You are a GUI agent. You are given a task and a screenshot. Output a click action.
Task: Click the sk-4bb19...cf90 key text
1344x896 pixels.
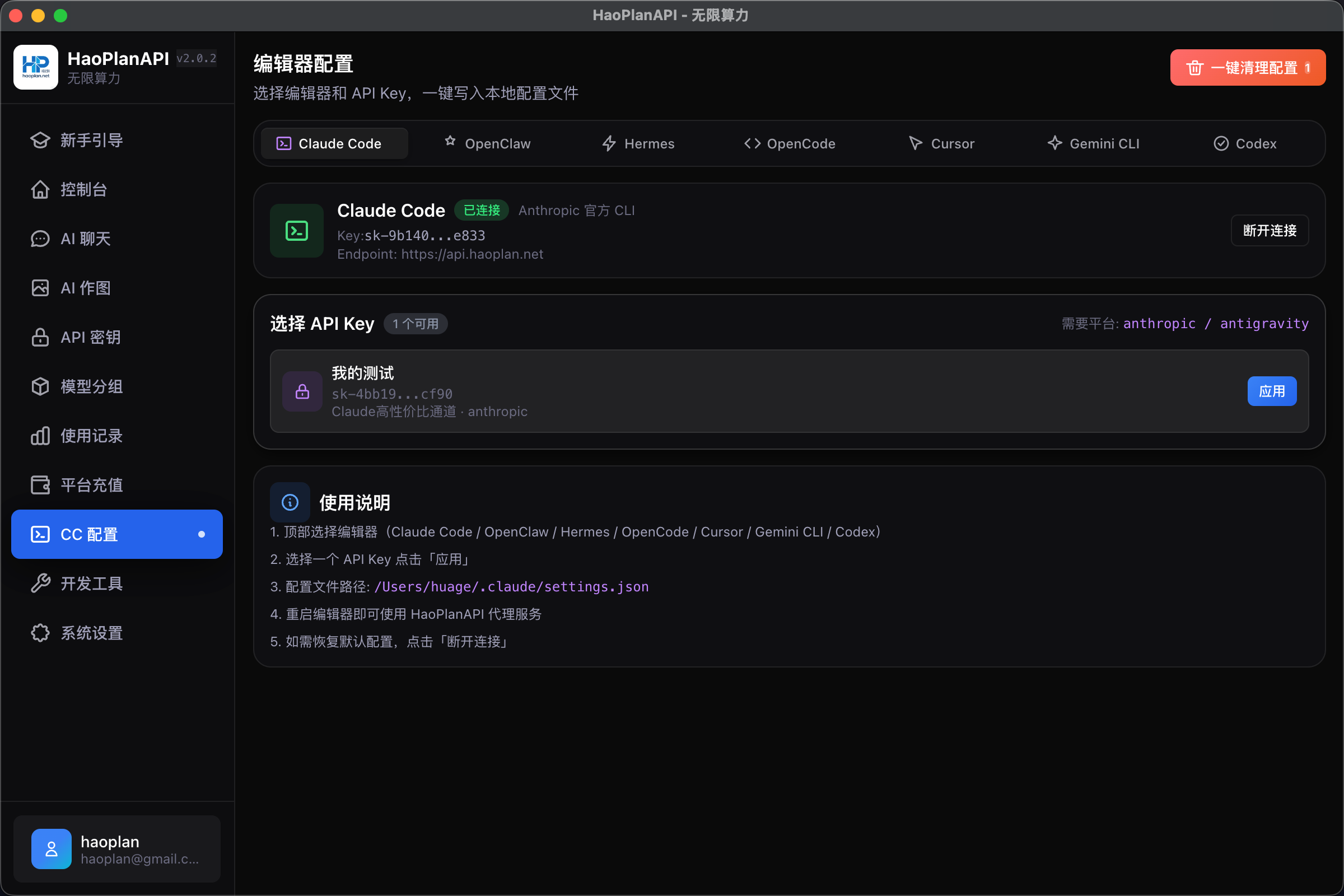392,394
